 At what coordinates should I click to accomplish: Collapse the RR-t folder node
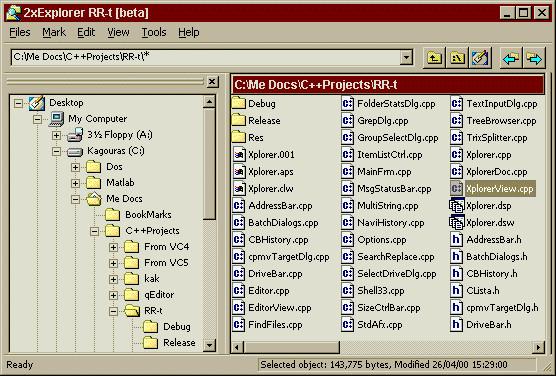pos(113,311)
